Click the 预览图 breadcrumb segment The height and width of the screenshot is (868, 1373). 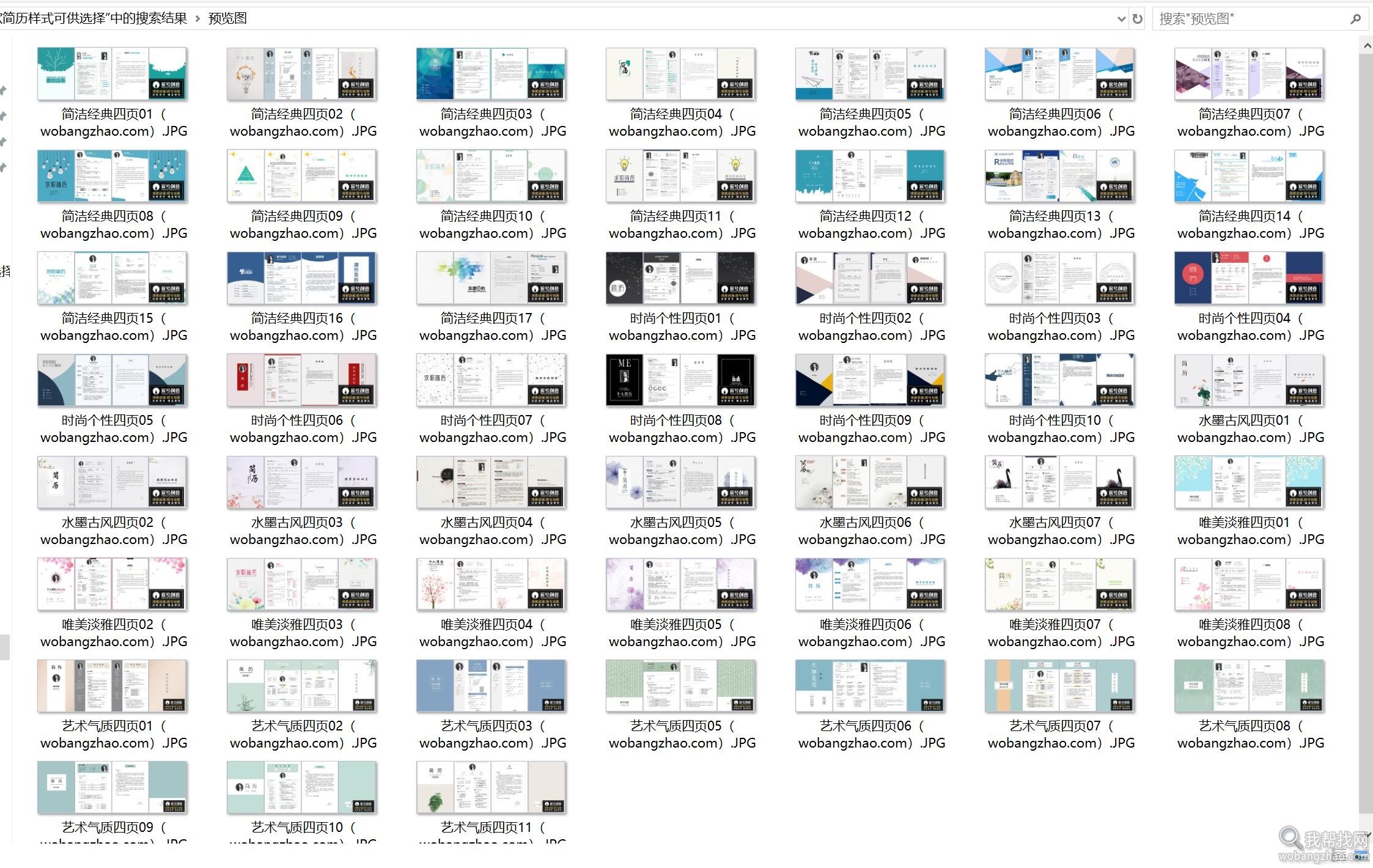227,18
